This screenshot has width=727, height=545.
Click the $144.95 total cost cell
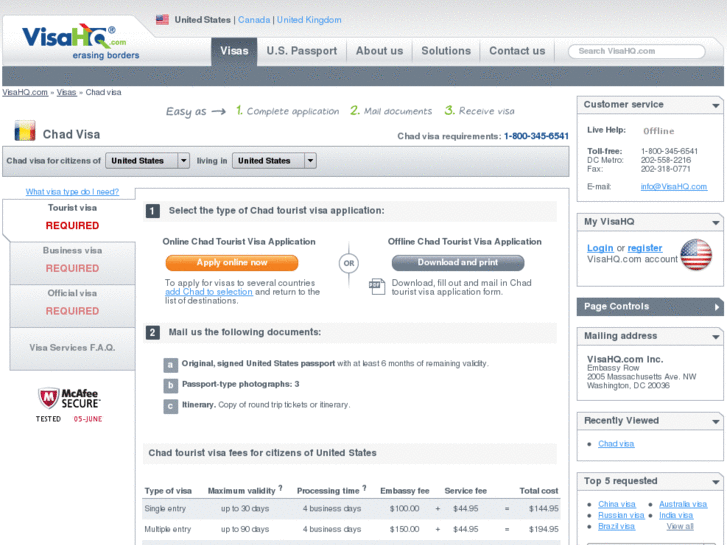543,509
